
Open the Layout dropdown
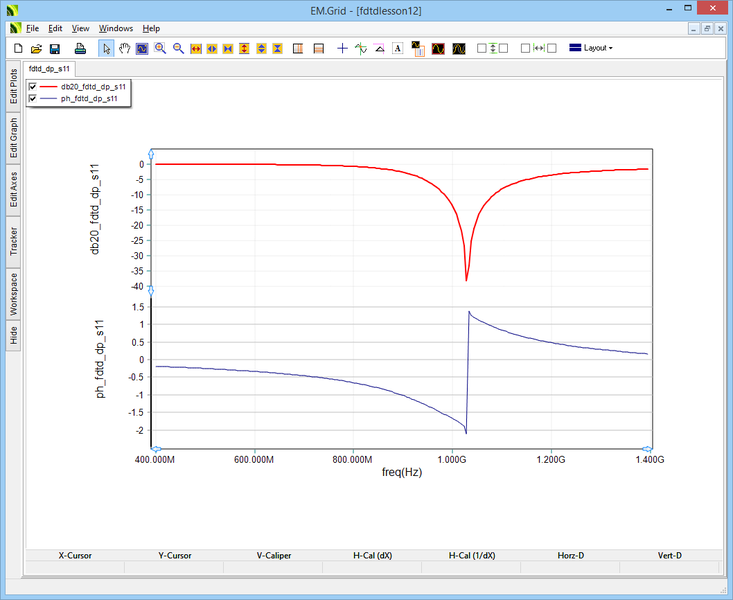(591, 48)
